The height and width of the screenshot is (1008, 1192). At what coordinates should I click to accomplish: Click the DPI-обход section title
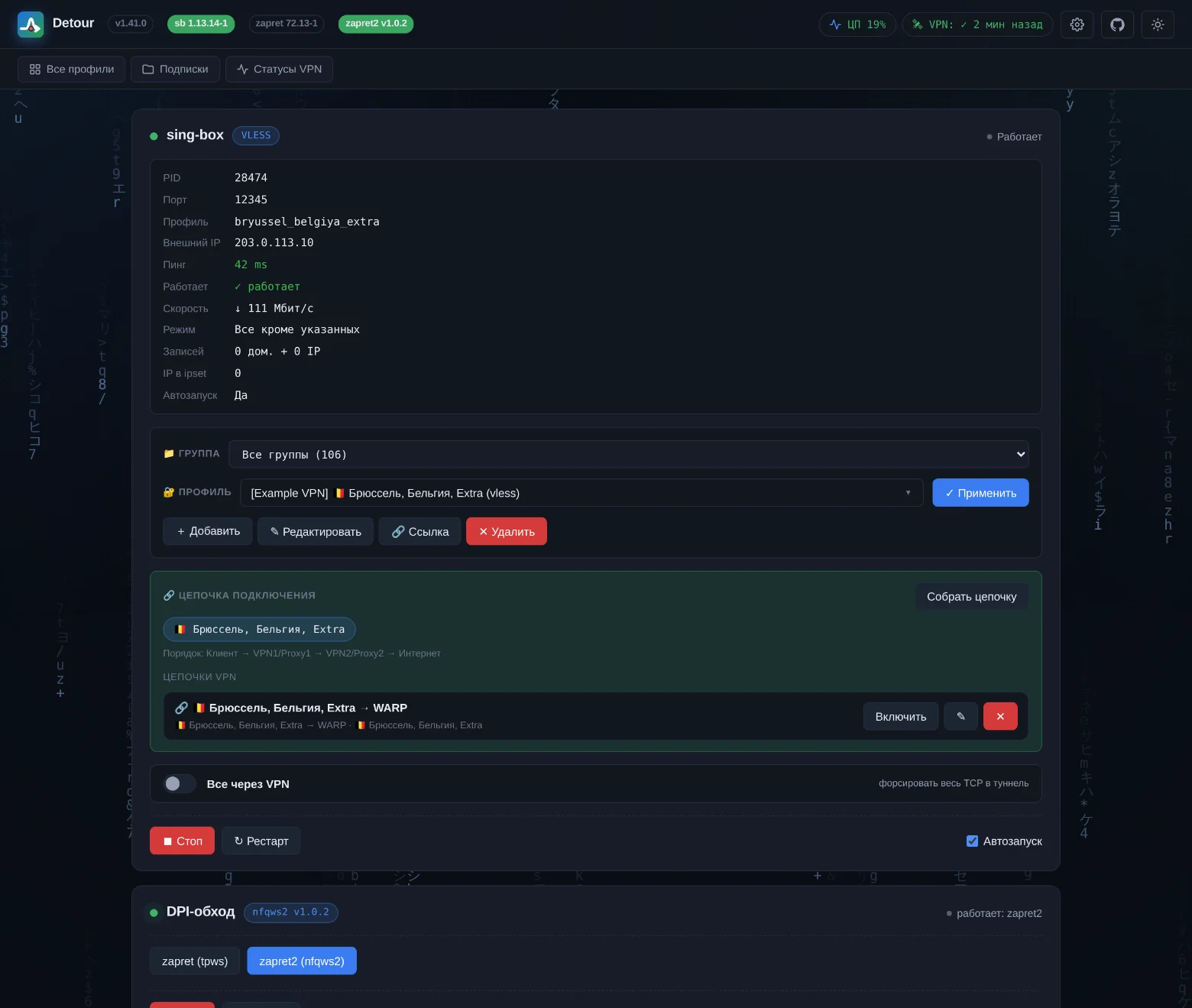[200, 911]
